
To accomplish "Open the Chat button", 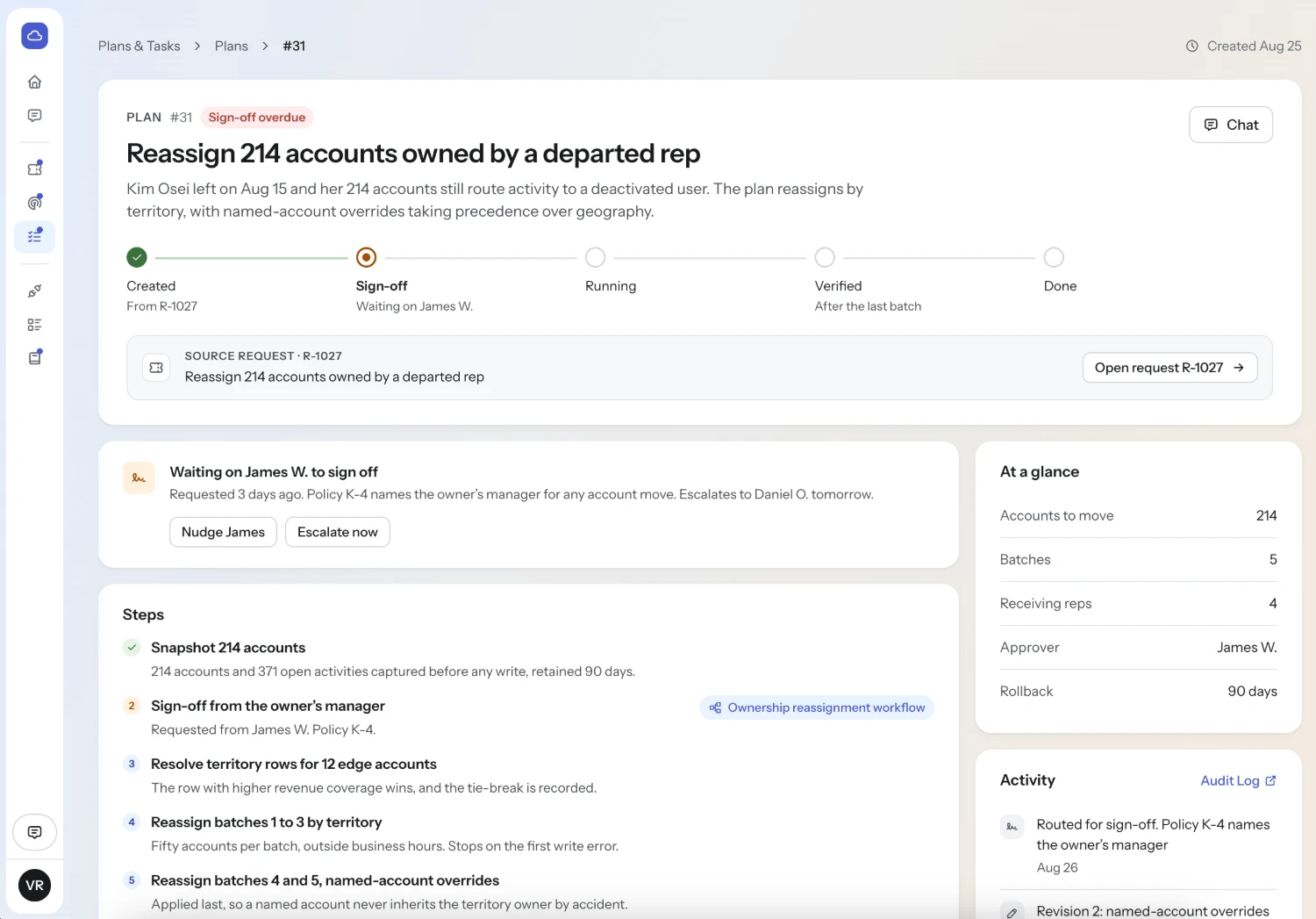I will 1231,125.
